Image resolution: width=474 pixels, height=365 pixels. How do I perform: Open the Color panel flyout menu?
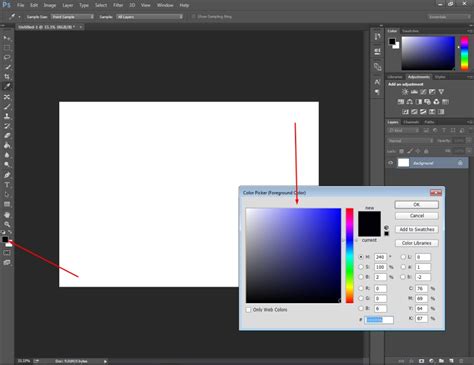(x=469, y=31)
